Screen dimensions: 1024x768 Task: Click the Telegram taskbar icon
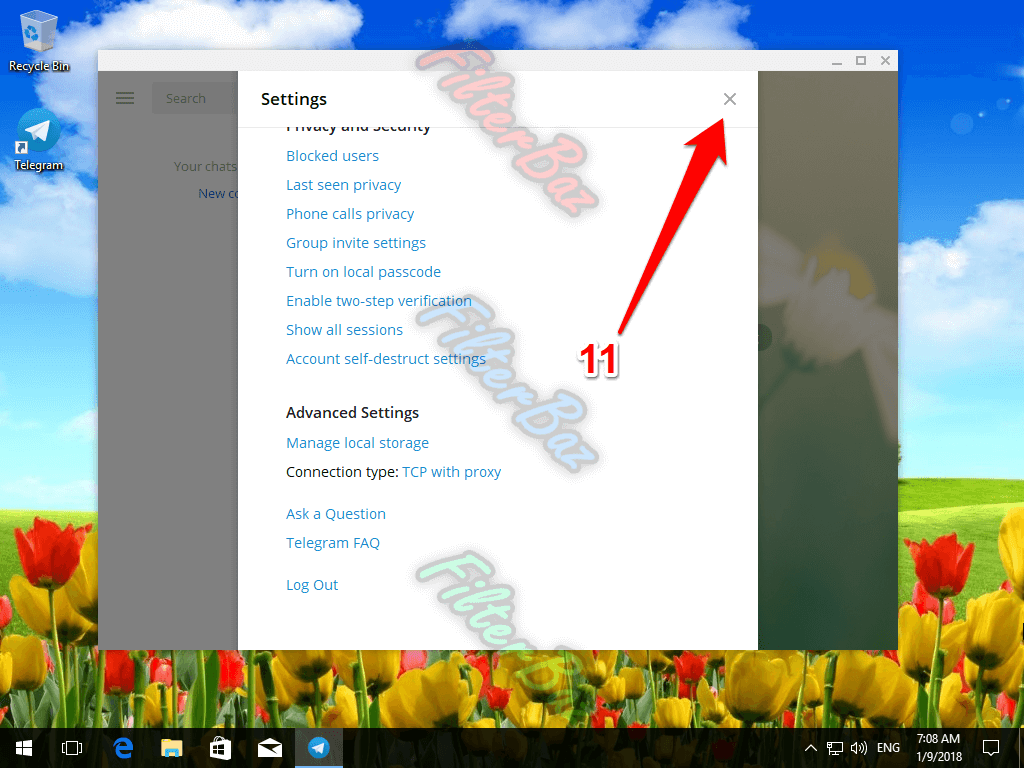tap(318, 747)
